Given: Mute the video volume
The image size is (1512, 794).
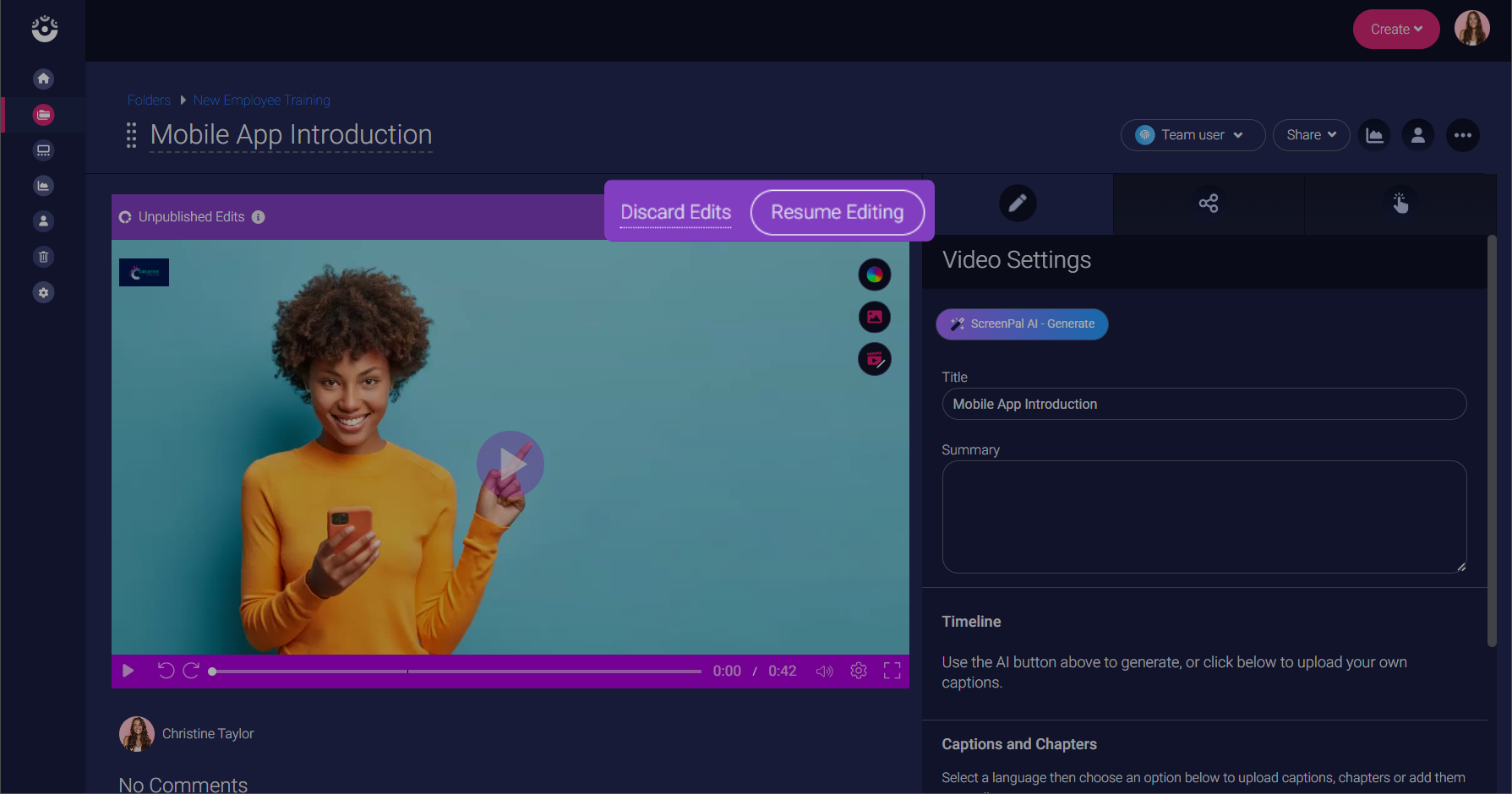Looking at the screenshot, I should 824,671.
